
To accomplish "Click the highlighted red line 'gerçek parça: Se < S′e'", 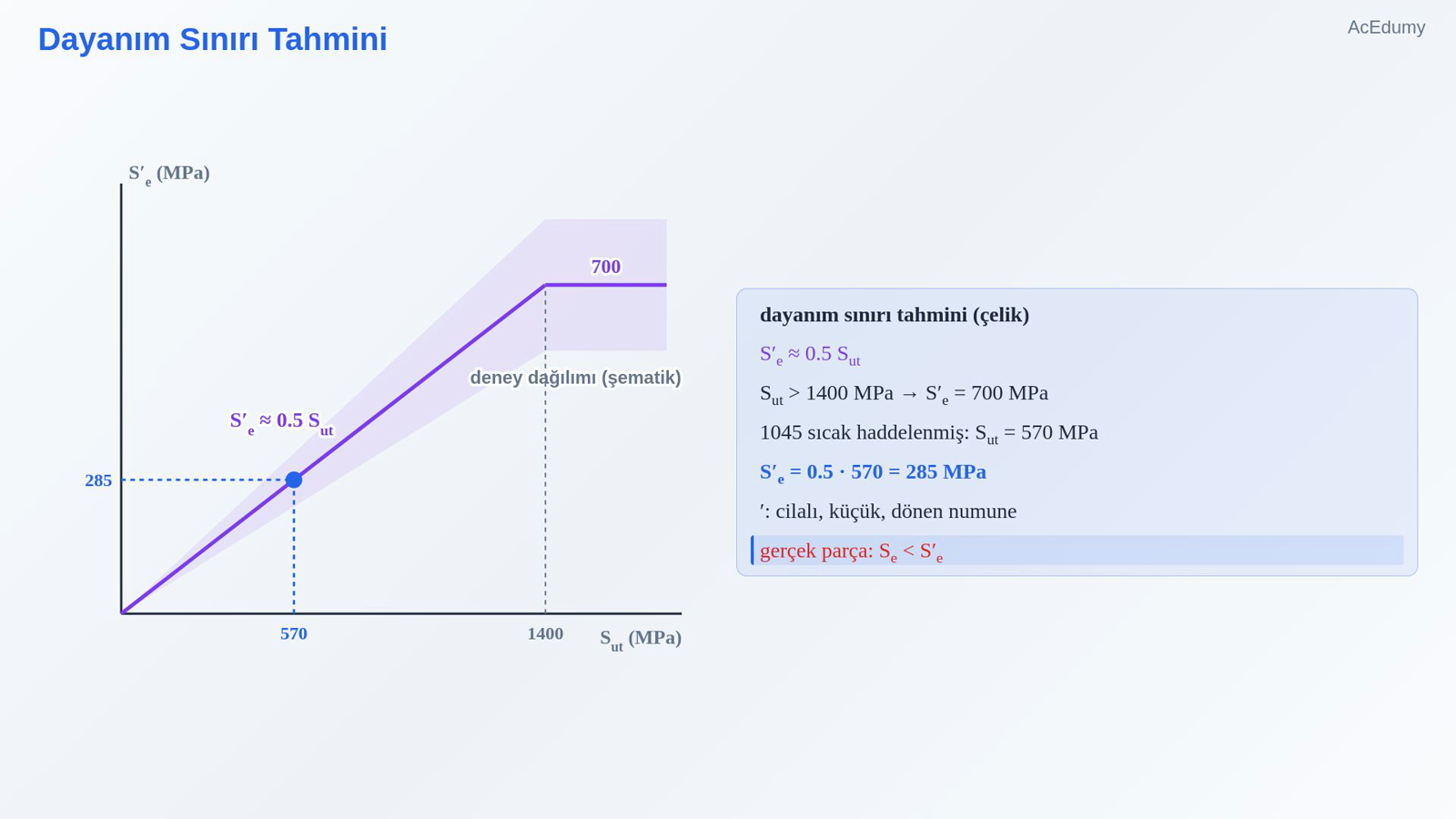I will [1077, 551].
